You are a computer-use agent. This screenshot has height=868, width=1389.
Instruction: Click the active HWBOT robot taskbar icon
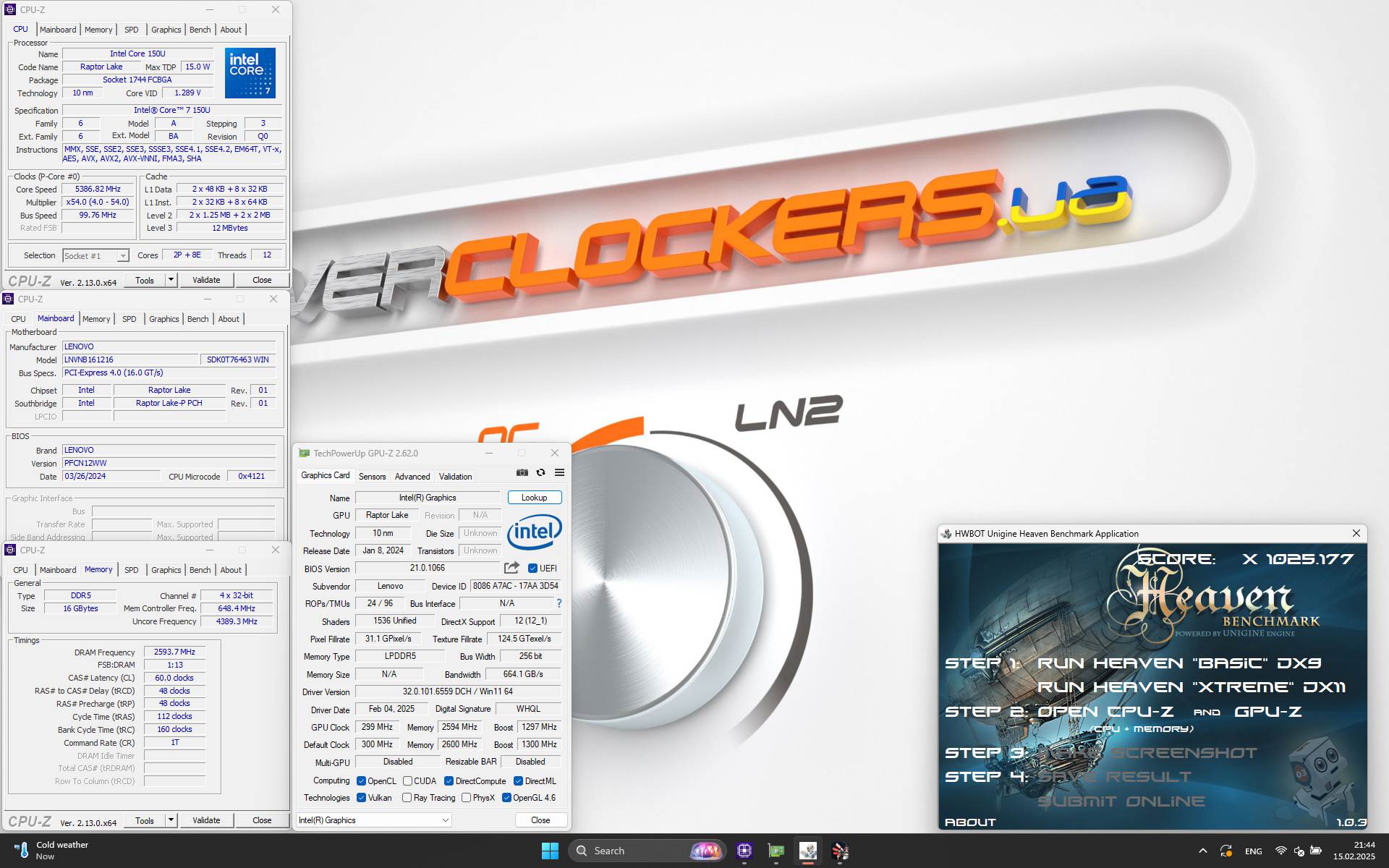[808, 851]
